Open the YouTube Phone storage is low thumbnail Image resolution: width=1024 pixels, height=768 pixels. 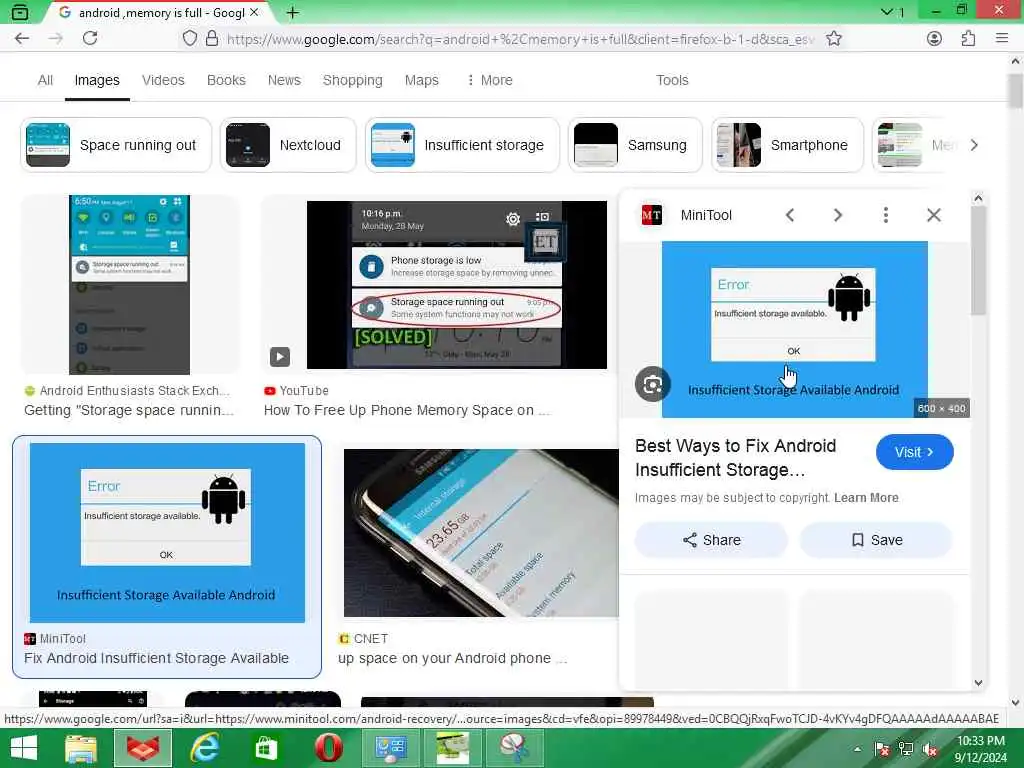pos(456,285)
